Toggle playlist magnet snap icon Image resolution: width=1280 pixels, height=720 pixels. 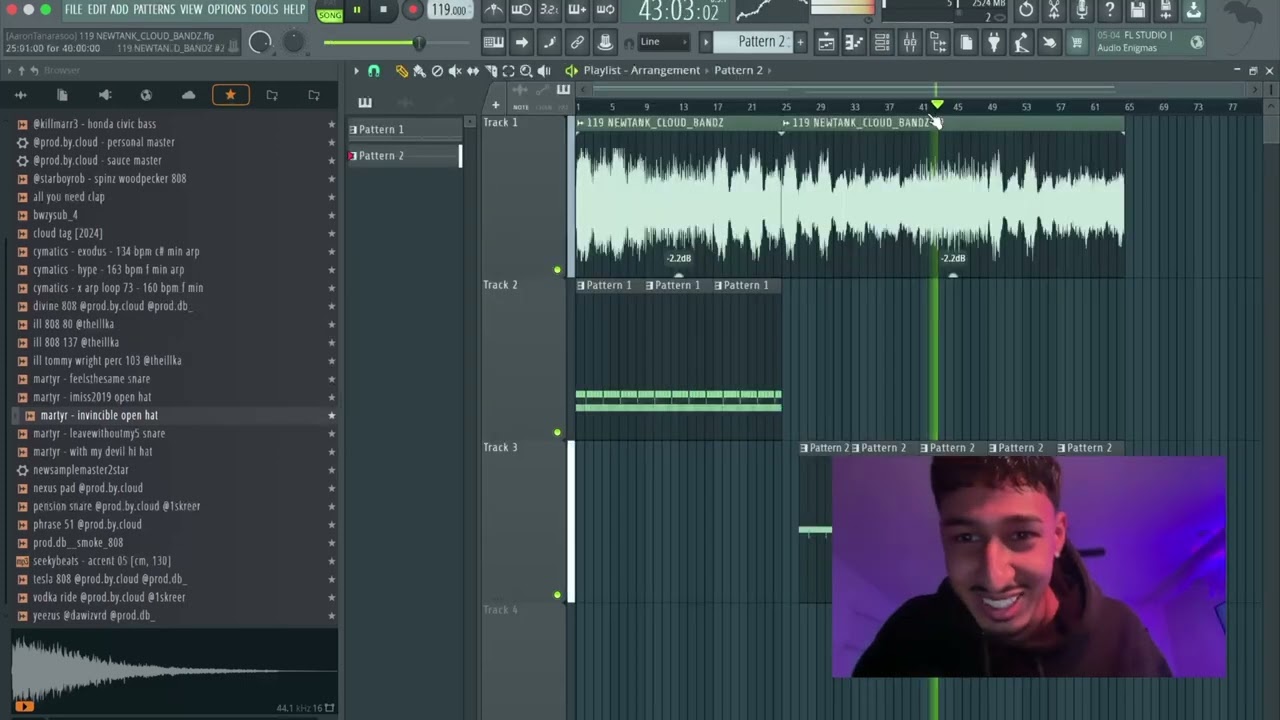point(374,71)
